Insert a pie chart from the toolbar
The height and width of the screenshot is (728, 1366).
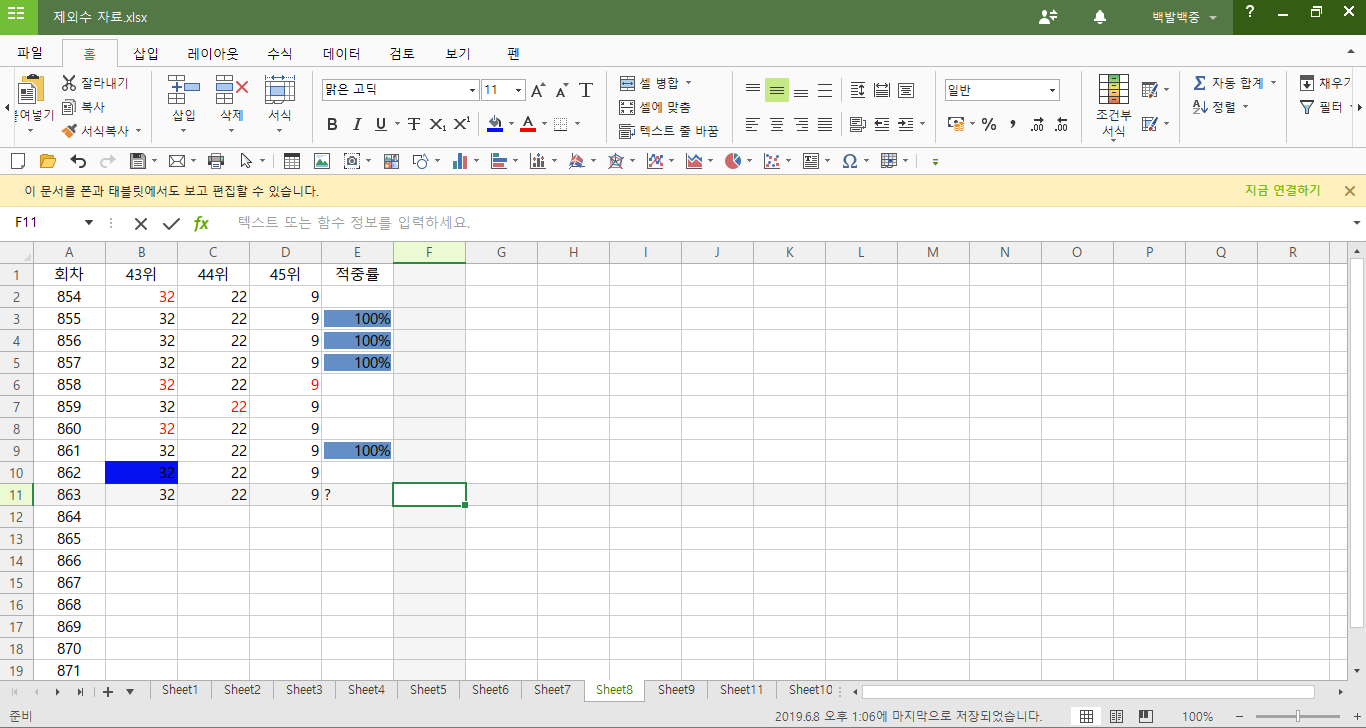(733, 161)
